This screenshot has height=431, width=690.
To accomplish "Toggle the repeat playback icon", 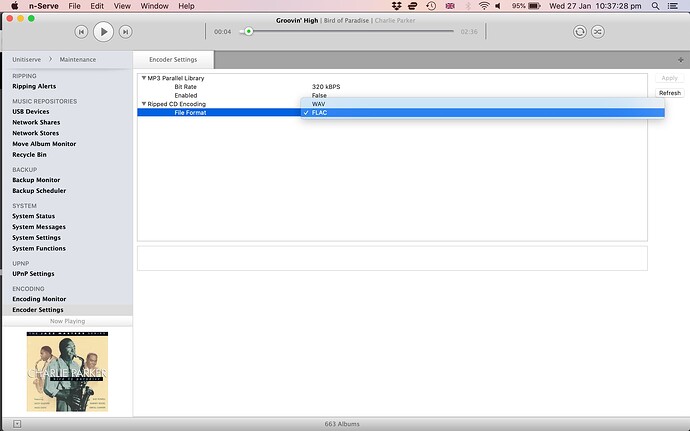I will tap(580, 32).
